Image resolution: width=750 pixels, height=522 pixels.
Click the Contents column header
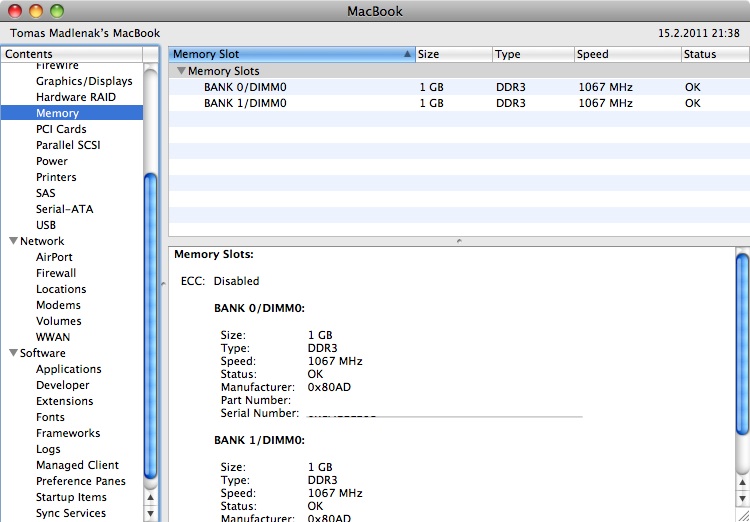click(x=72, y=54)
